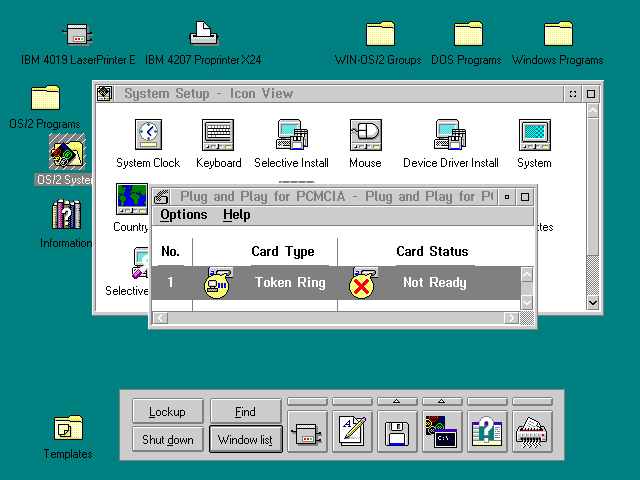Click the card list scroll down arrow
This screenshot has width=640, height=480.
[527, 302]
